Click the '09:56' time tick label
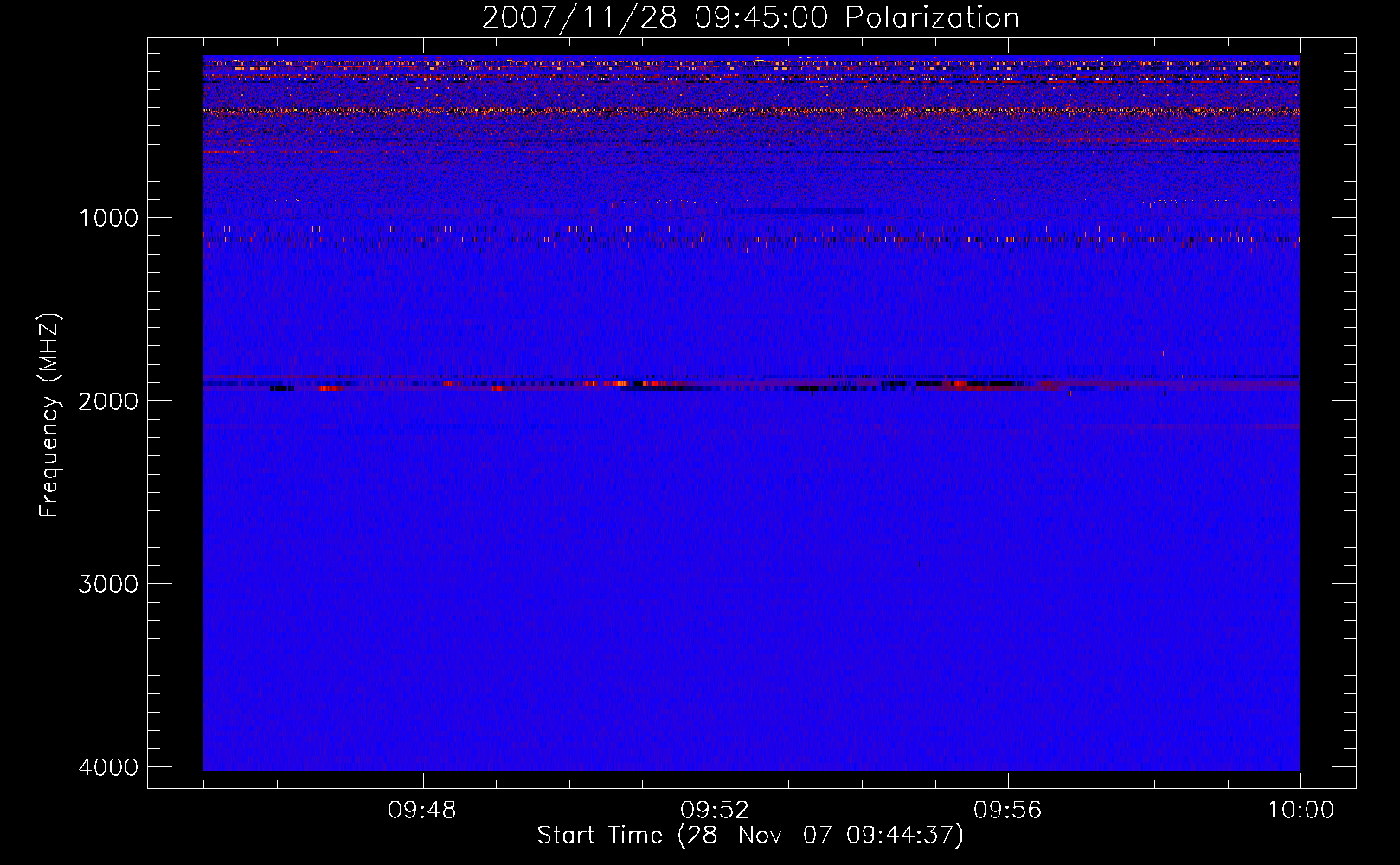1400x865 pixels. (1008, 811)
